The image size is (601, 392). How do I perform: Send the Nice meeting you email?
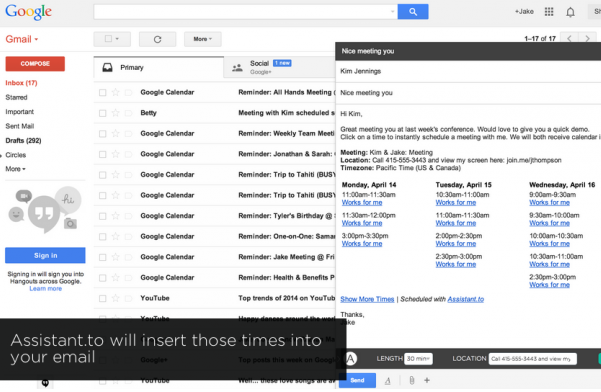pos(357,381)
